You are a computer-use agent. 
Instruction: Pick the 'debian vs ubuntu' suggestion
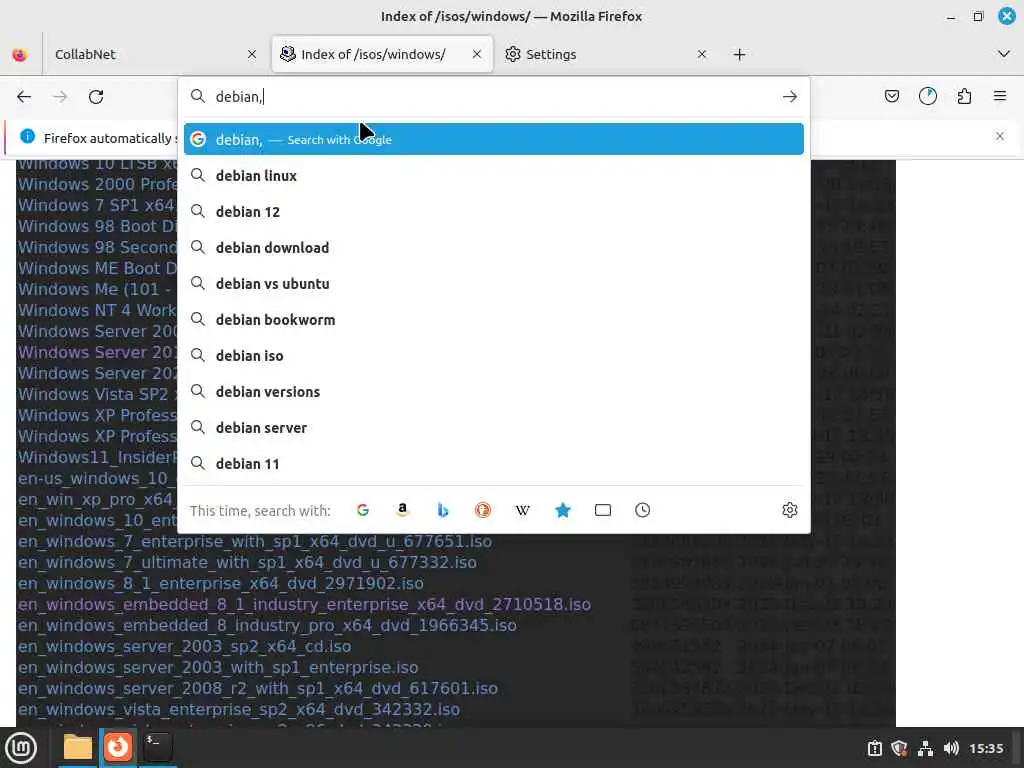click(x=494, y=283)
